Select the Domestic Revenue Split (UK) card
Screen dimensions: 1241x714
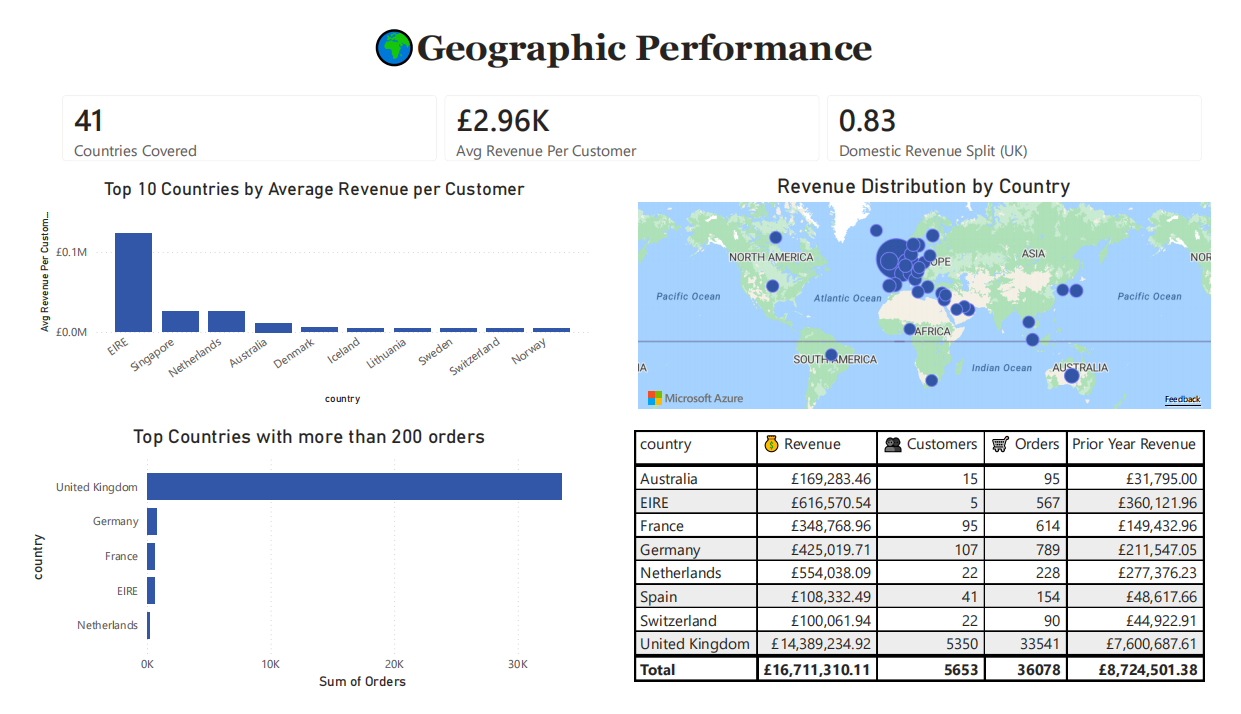[1014, 128]
